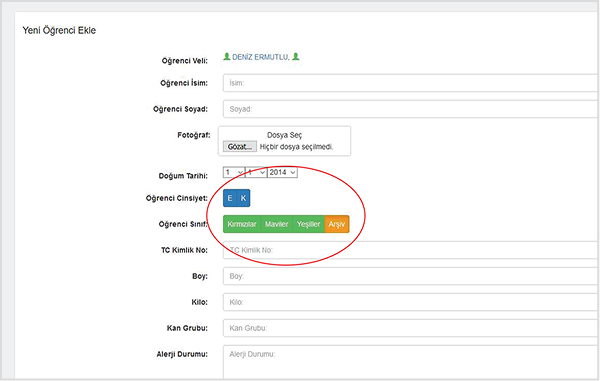Focus the Öğrenci İsim input field

point(411,83)
